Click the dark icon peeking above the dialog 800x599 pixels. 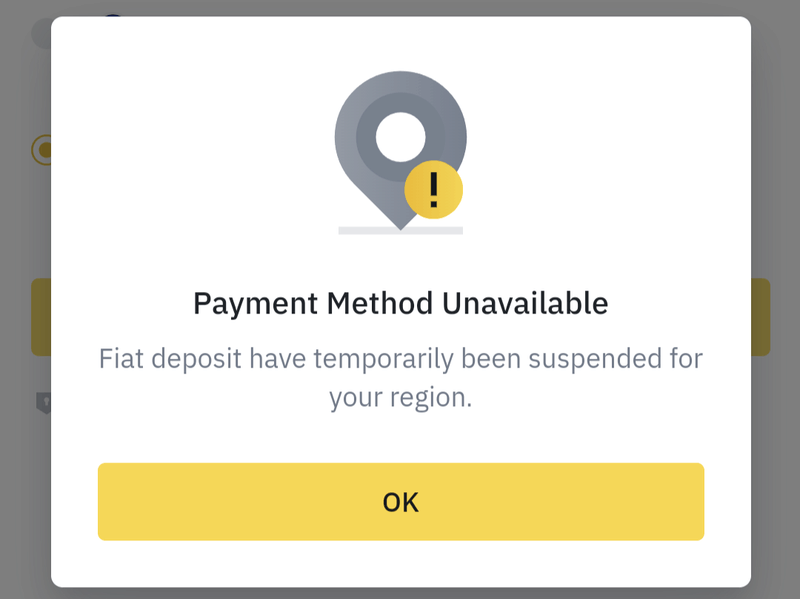(113, 16)
